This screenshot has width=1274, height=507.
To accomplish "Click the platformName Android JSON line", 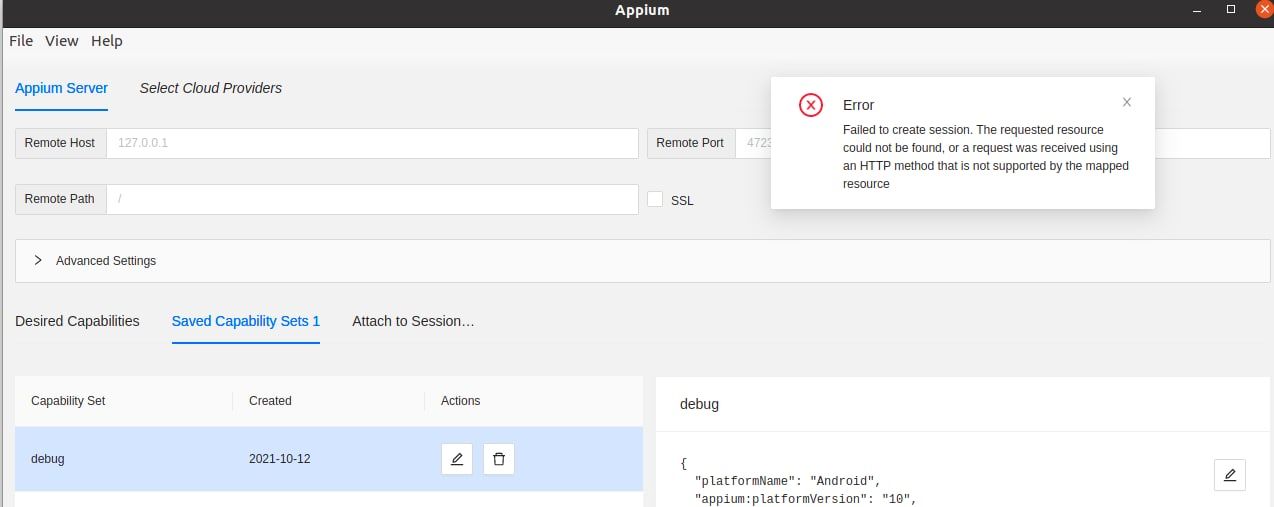I will [786, 481].
